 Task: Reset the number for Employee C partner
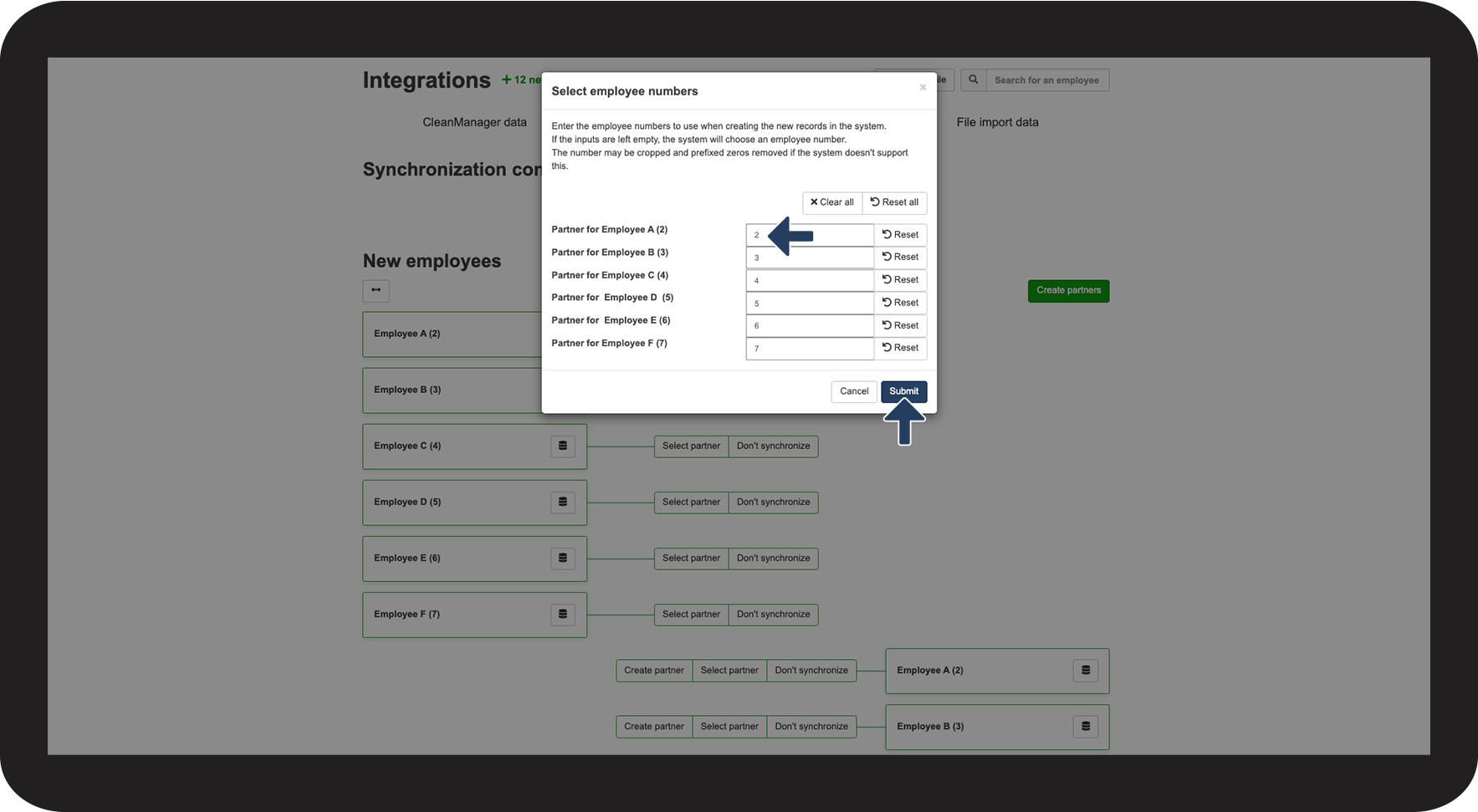pos(900,280)
